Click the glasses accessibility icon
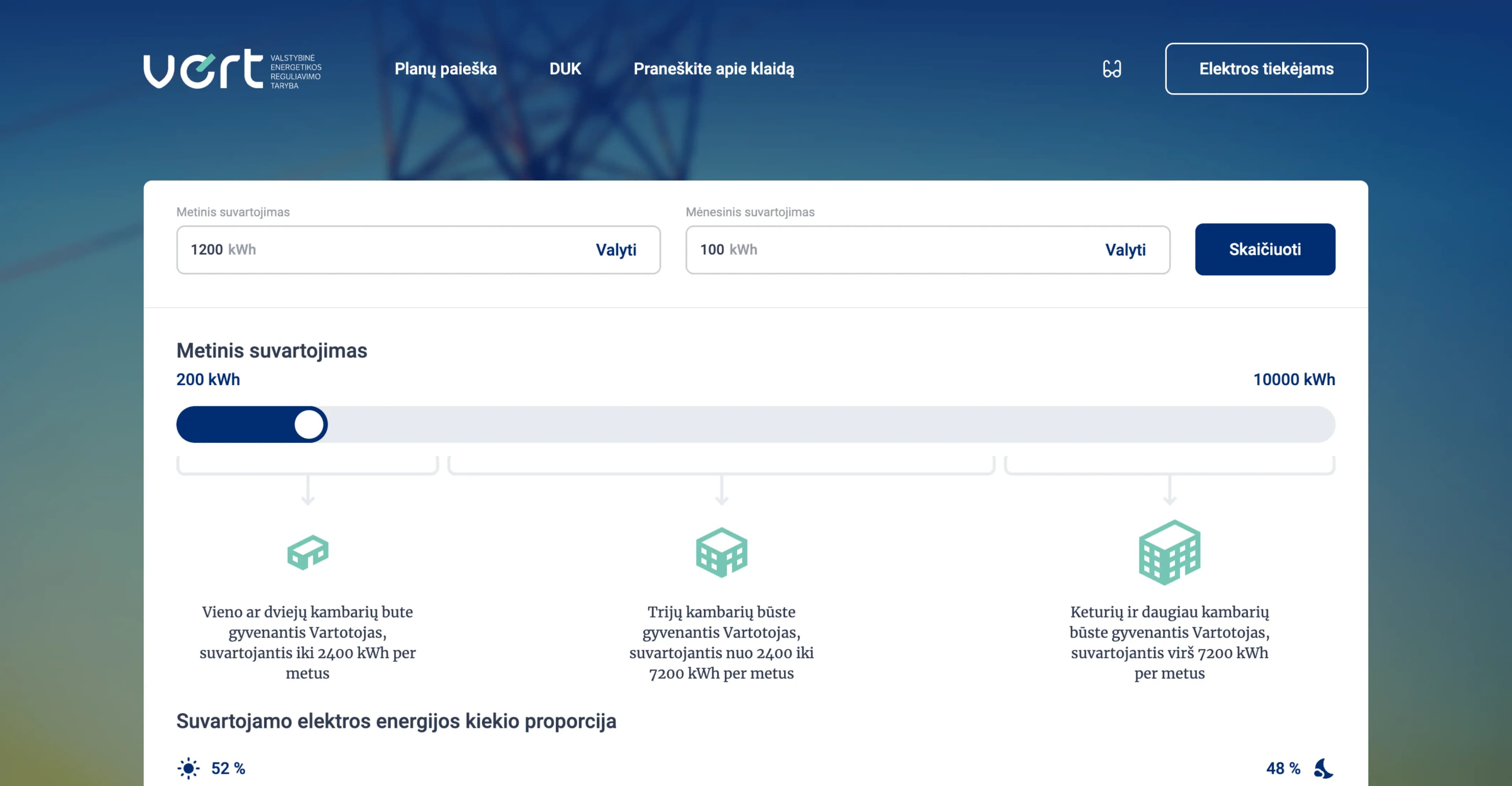Image resolution: width=1512 pixels, height=786 pixels. [1112, 69]
